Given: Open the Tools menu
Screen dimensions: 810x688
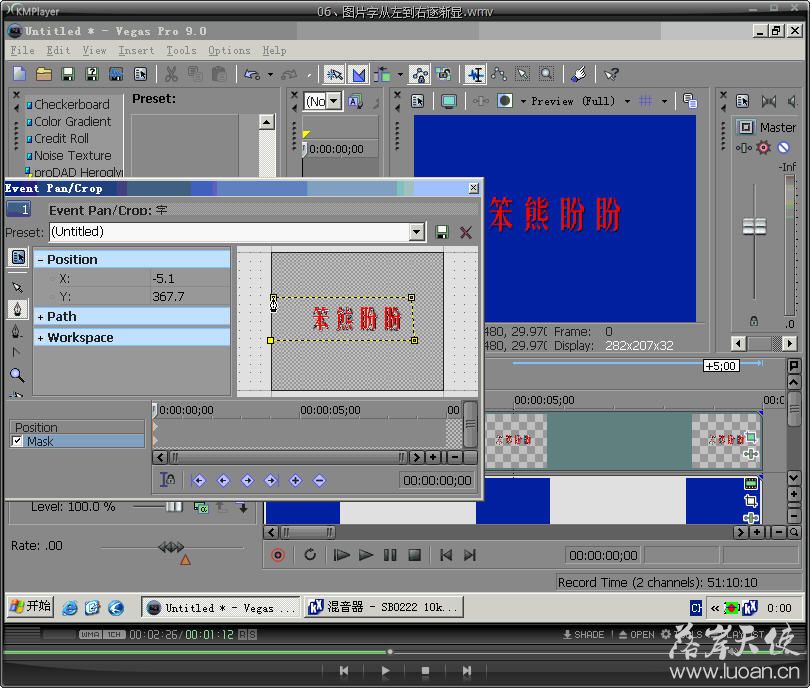Looking at the screenshot, I should tap(181, 51).
